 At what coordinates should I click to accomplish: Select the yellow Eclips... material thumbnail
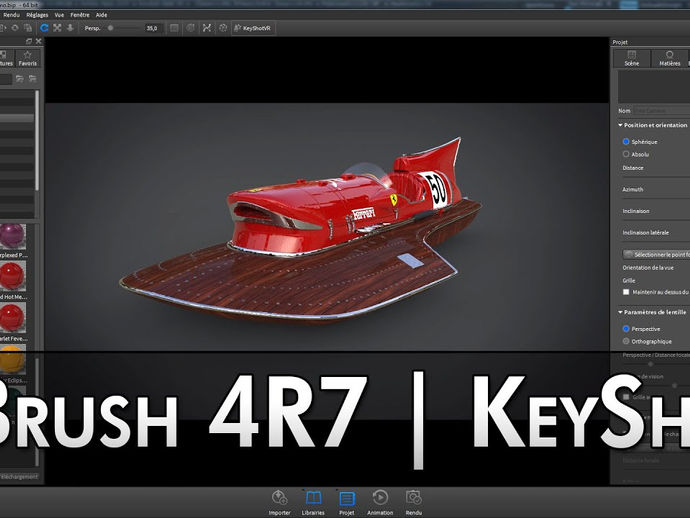12,360
